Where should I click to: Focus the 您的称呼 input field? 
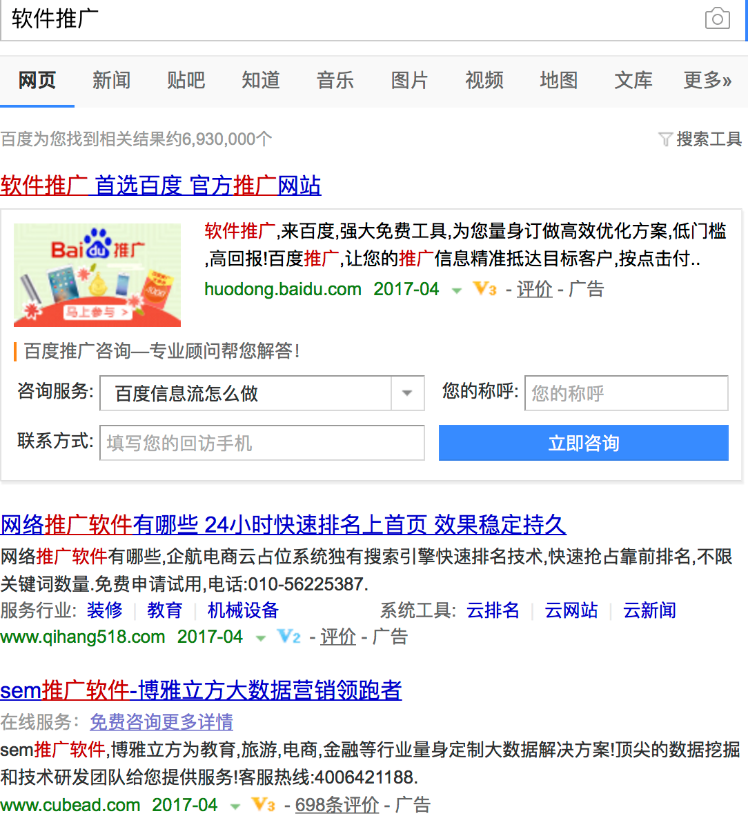point(626,393)
